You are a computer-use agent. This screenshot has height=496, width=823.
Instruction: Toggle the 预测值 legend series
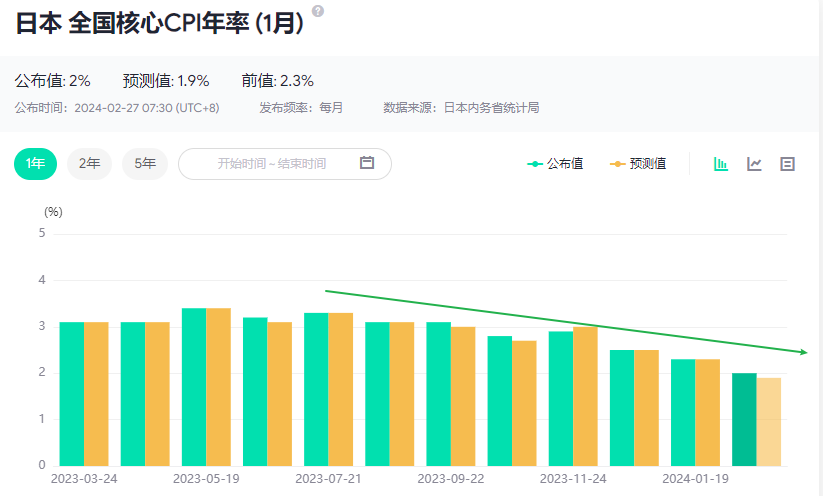pyautogui.click(x=639, y=164)
